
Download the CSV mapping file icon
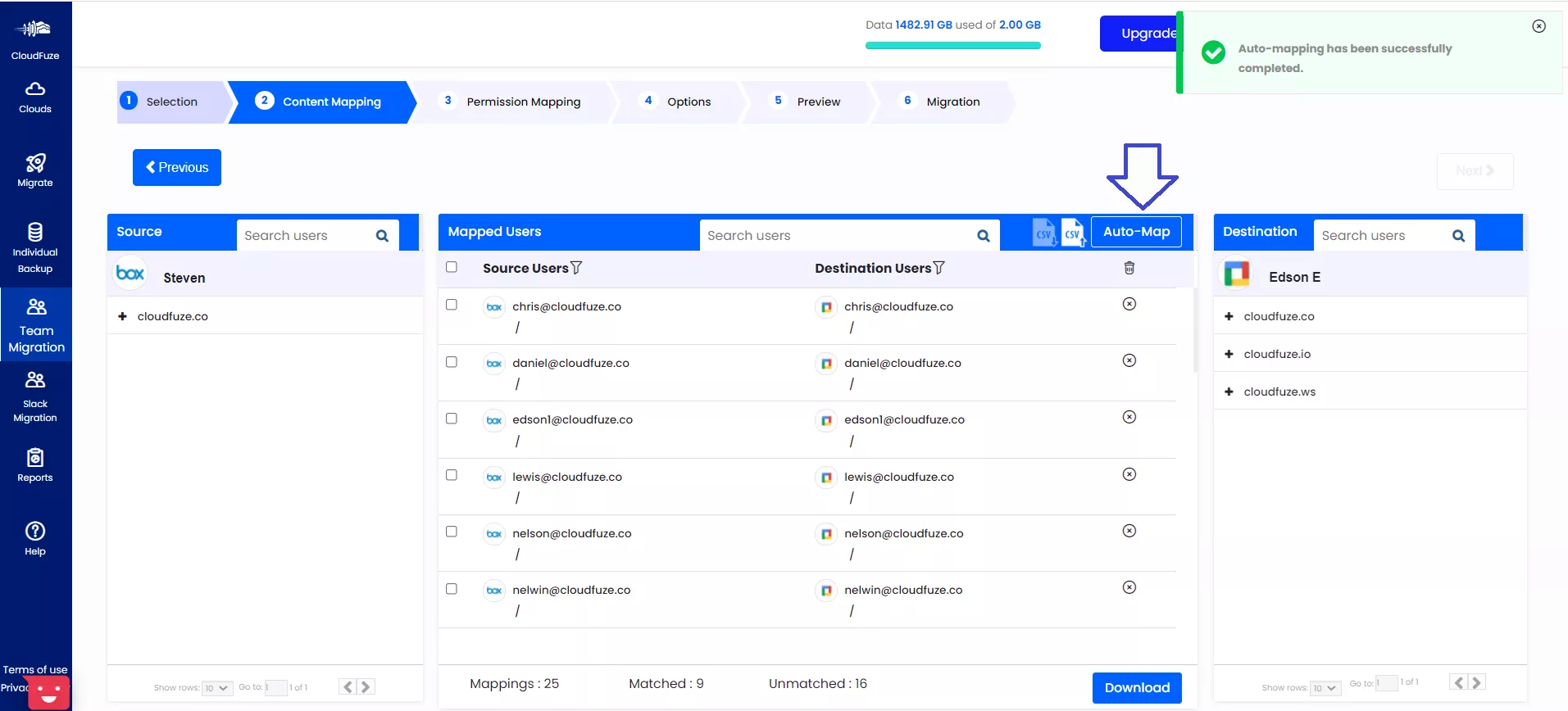[x=1044, y=233]
